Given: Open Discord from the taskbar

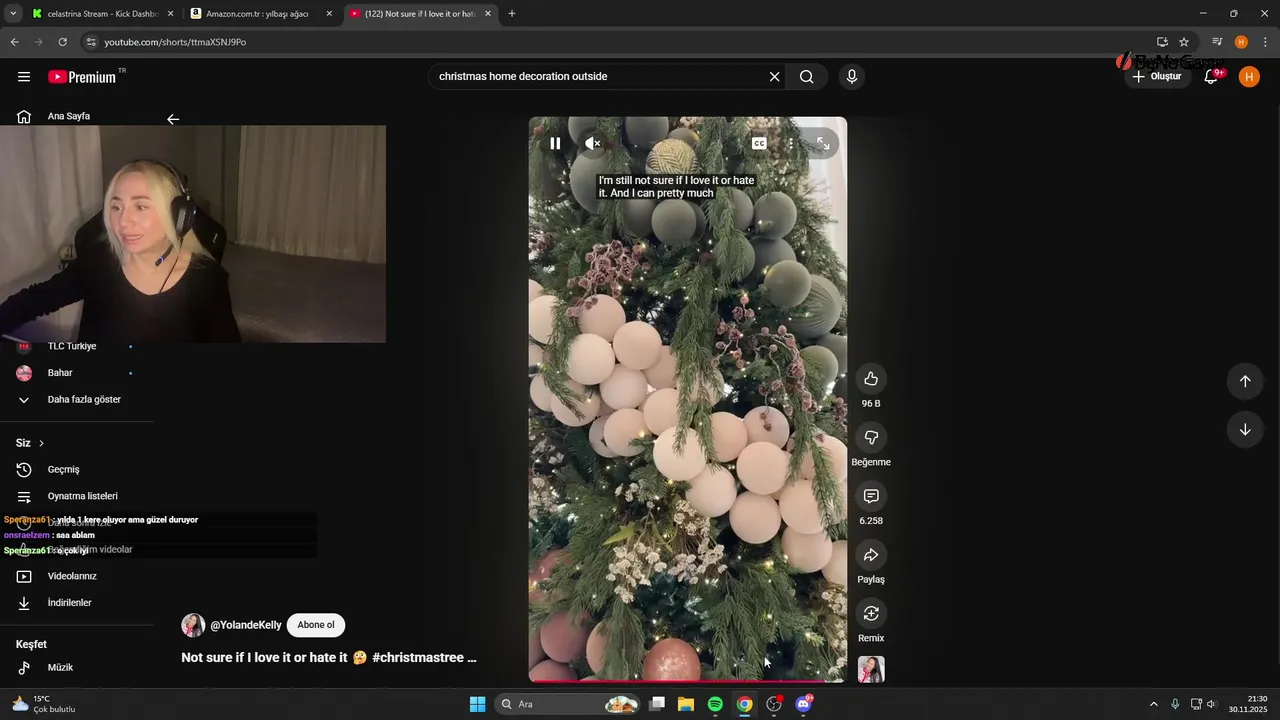Looking at the screenshot, I should [x=803, y=704].
